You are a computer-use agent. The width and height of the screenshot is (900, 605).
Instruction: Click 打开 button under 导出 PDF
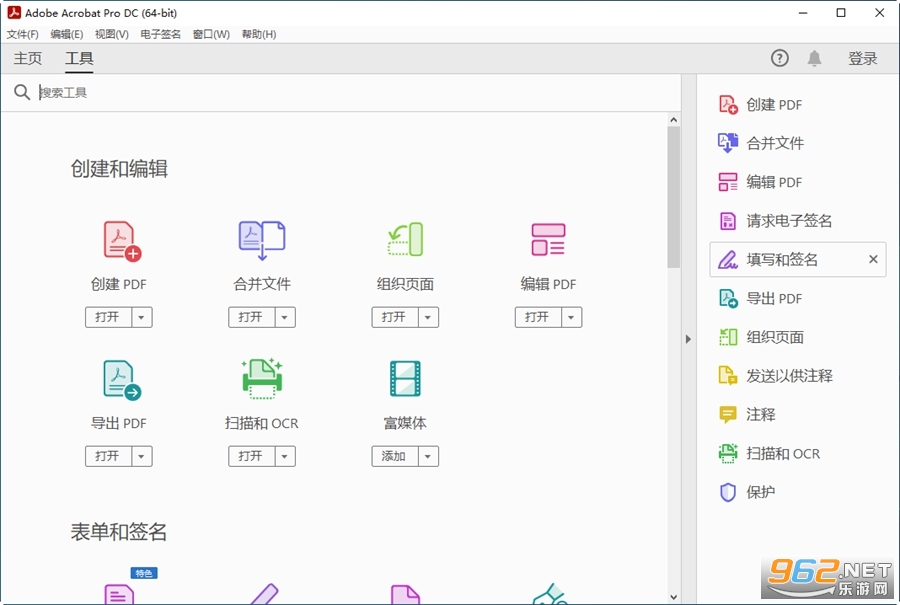pyautogui.click(x=108, y=456)
